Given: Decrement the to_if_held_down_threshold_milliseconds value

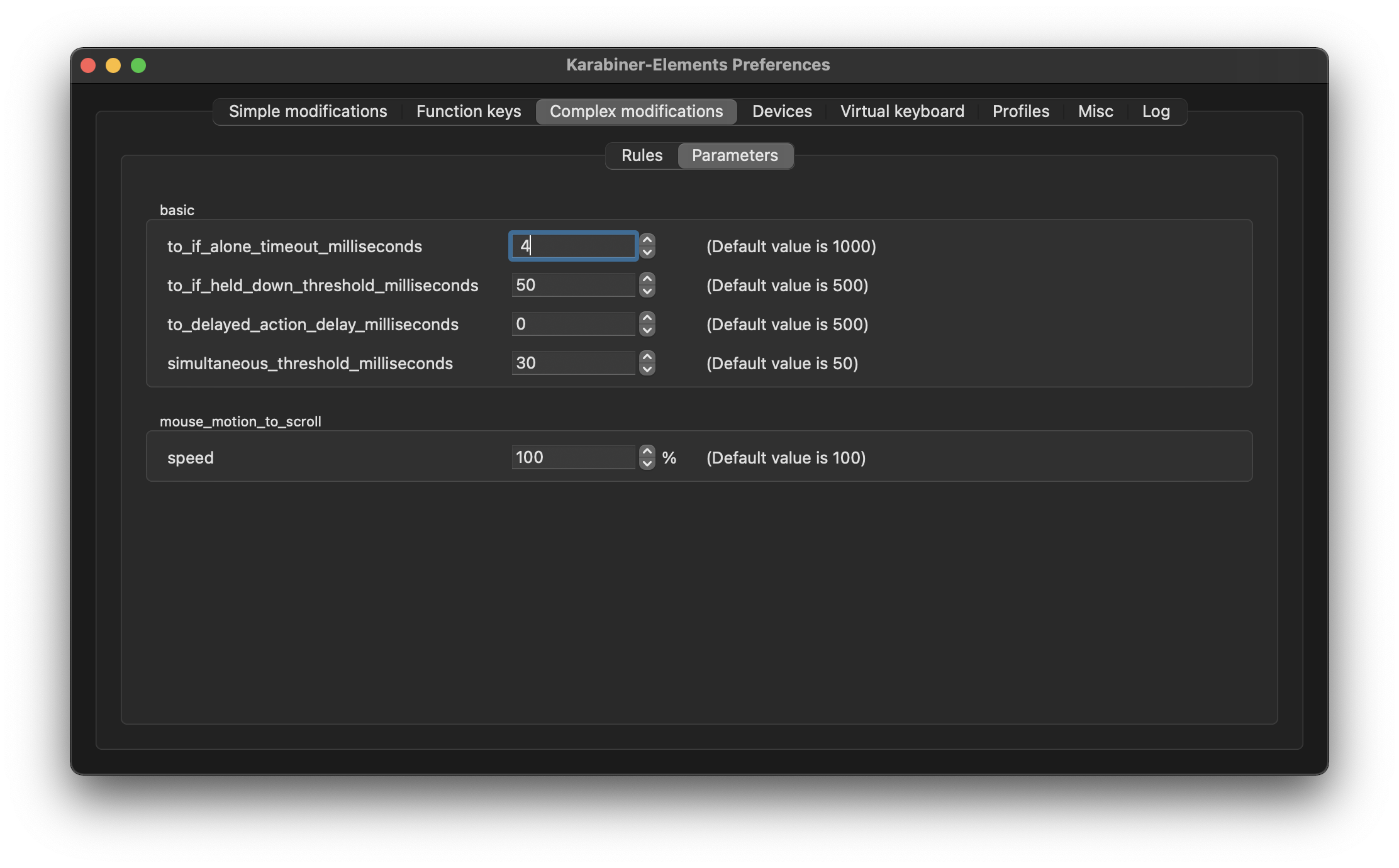Looking at the screenshot, I should (x=648, y=291).
